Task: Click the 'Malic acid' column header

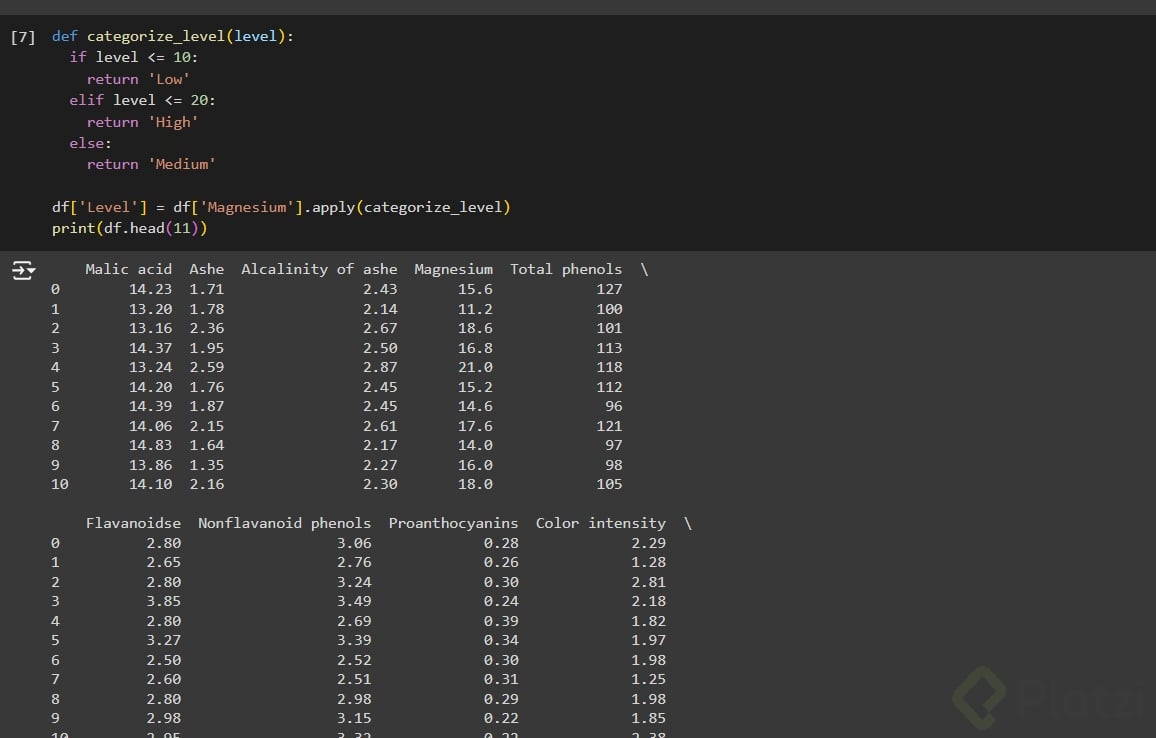Action: [x=128, y=269]
